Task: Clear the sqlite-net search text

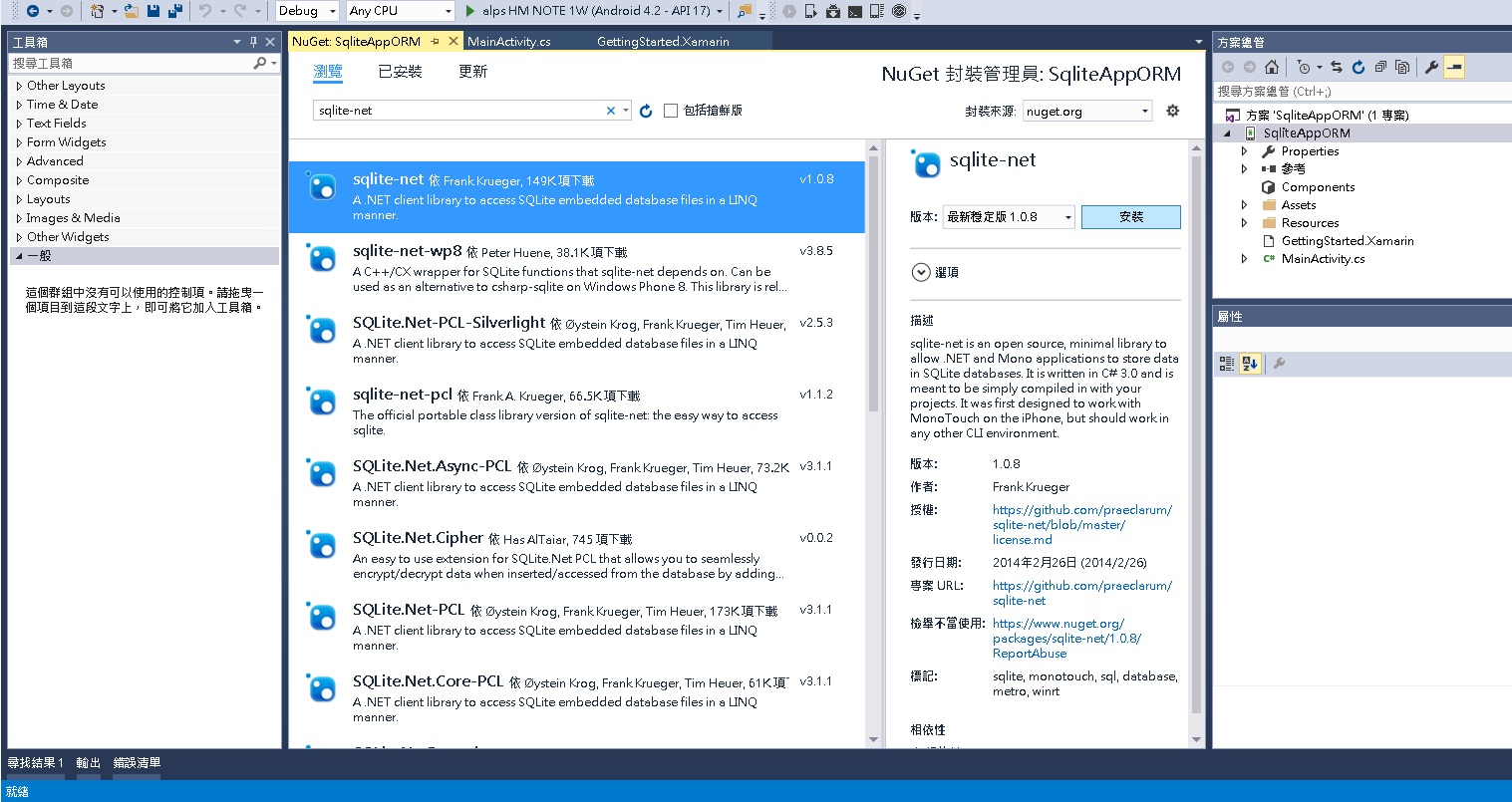Action: pyautogui.click(x=611, y=111)
